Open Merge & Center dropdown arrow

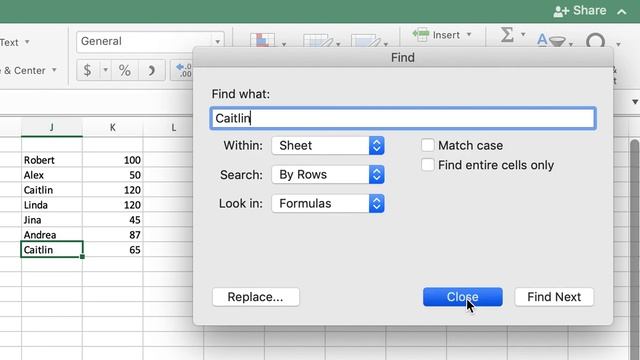pyautogui.click(x=54, y=70)
